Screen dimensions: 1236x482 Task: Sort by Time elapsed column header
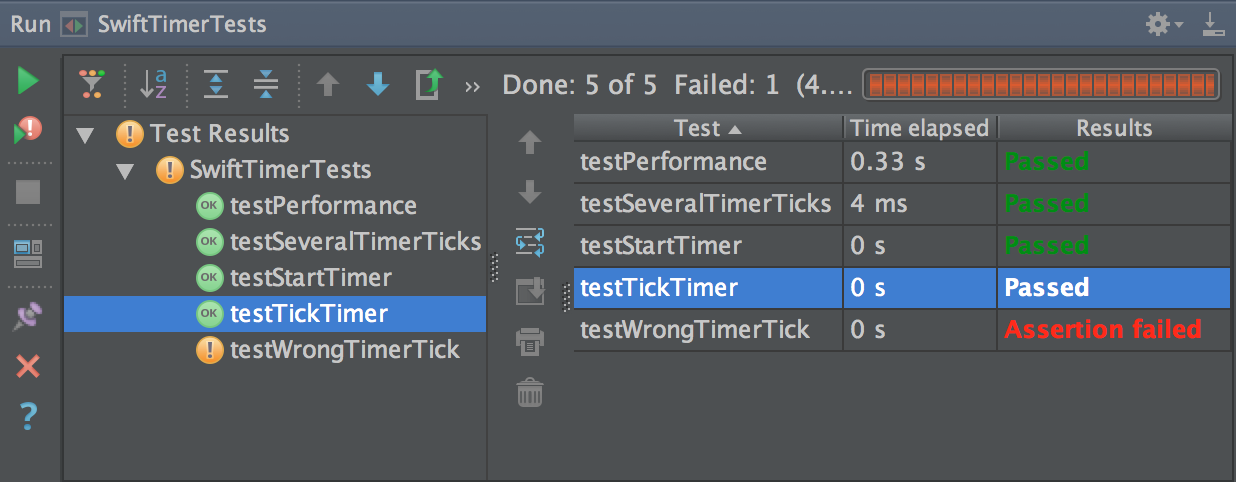coord(919,128)
